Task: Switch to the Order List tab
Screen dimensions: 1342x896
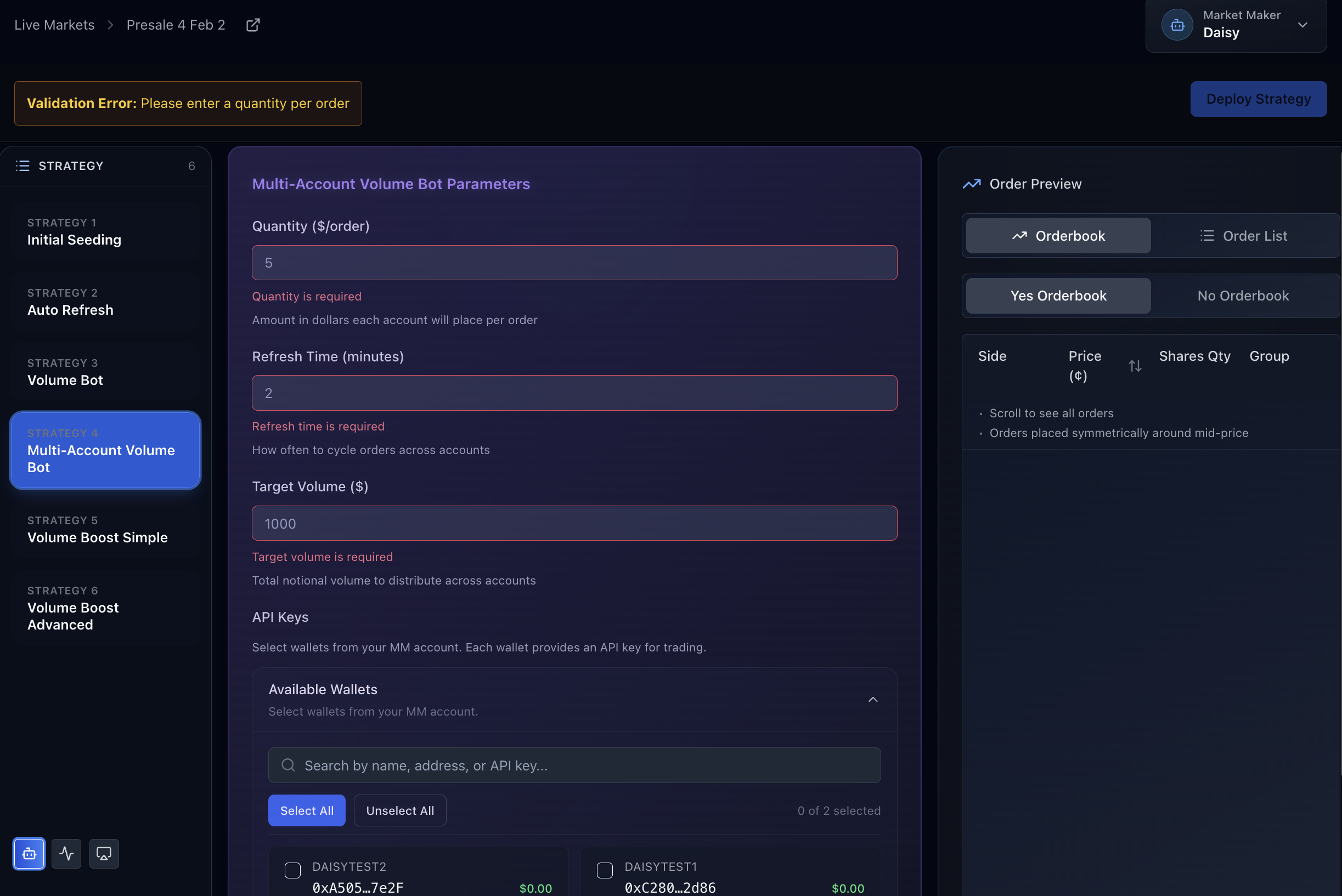Action: pyautogui.click(x=1244, y=235)
